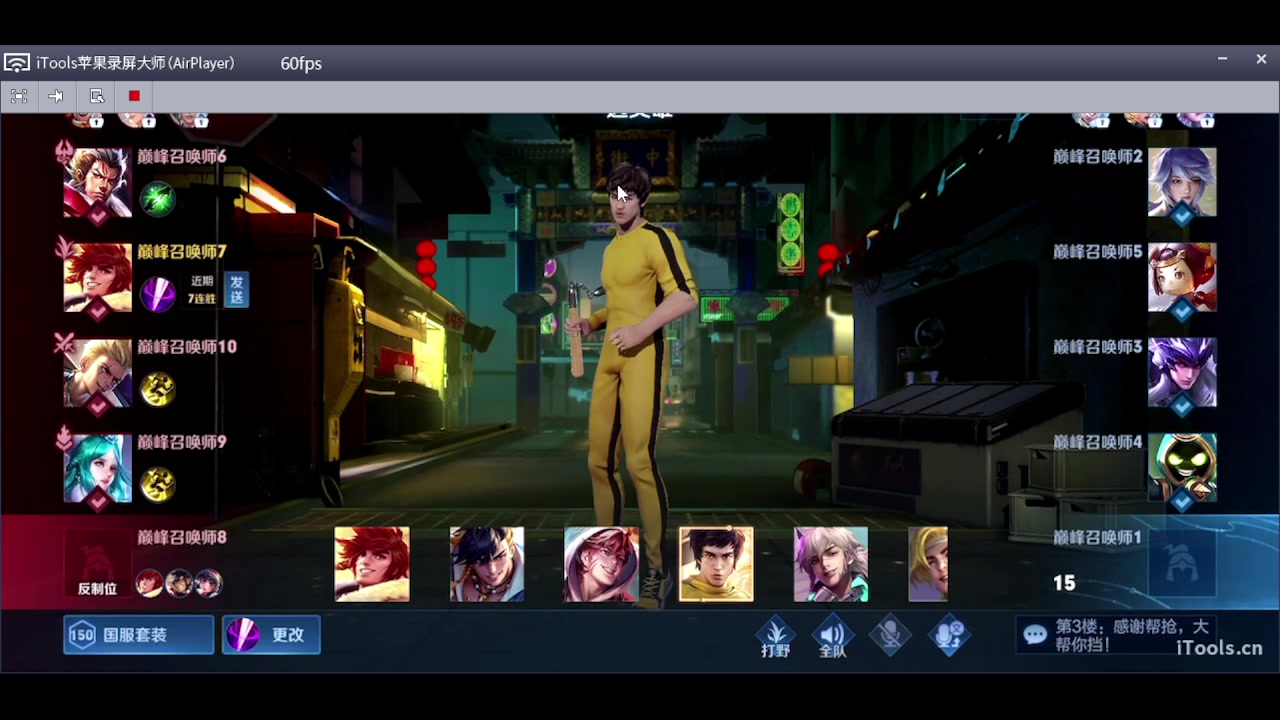
Task: Click the 近期 7连胜 streak label
Action: [201, 290]
